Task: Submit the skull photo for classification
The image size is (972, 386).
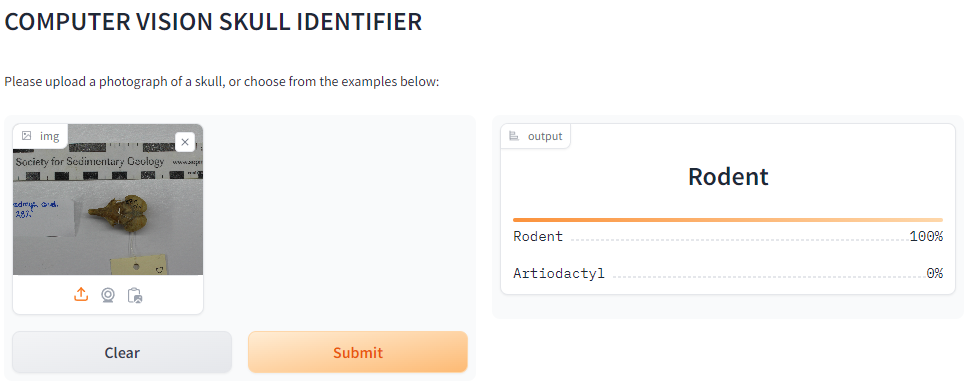Action: tap(358, 352)
